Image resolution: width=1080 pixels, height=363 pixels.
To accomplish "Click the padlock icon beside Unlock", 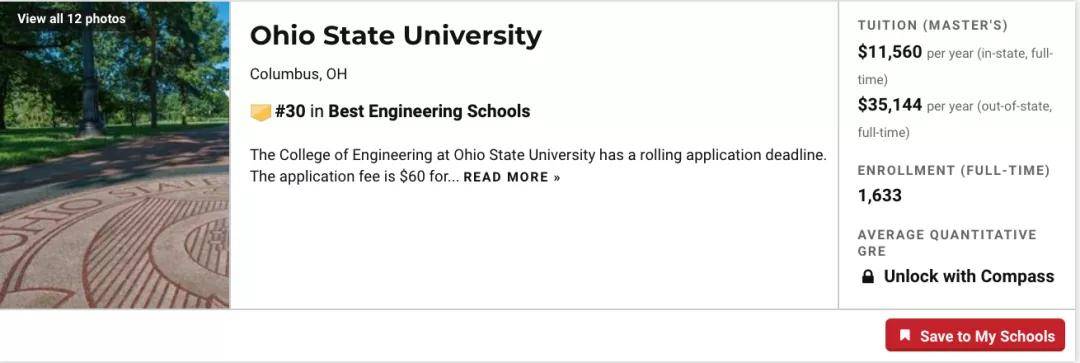I will click(868, 277).
